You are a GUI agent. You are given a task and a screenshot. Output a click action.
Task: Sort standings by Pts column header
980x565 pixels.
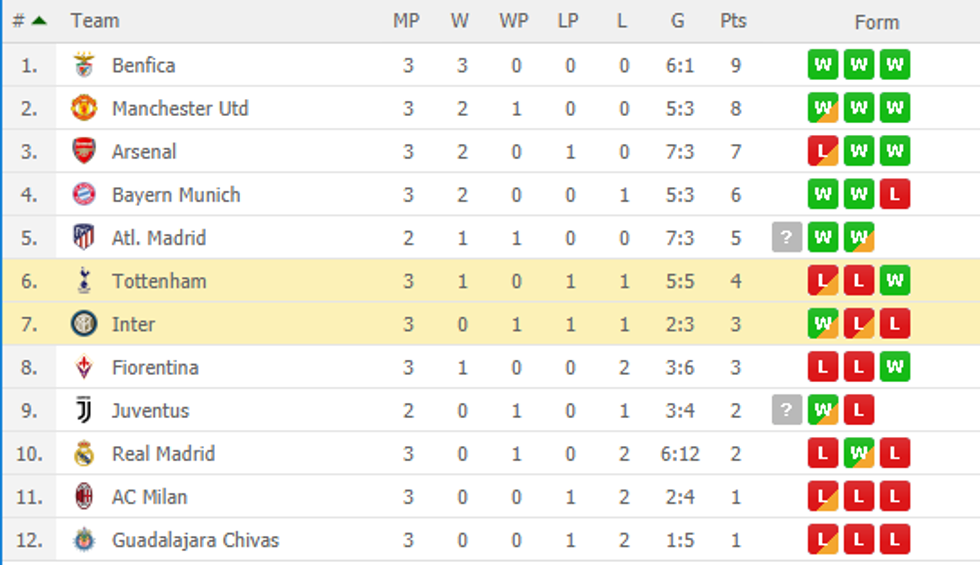733,21
